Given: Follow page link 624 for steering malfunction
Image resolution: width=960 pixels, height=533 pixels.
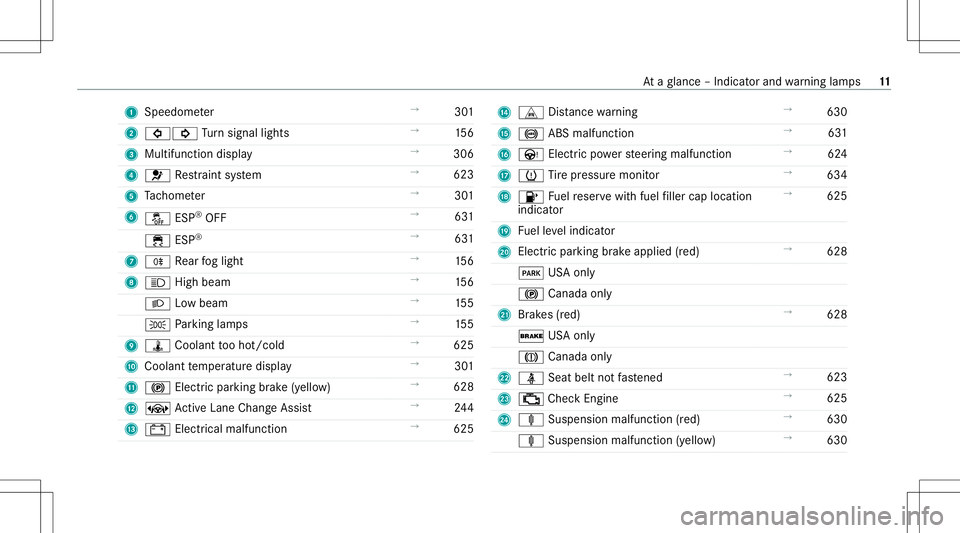Looking at the screenshot, I should pos(837,154).
